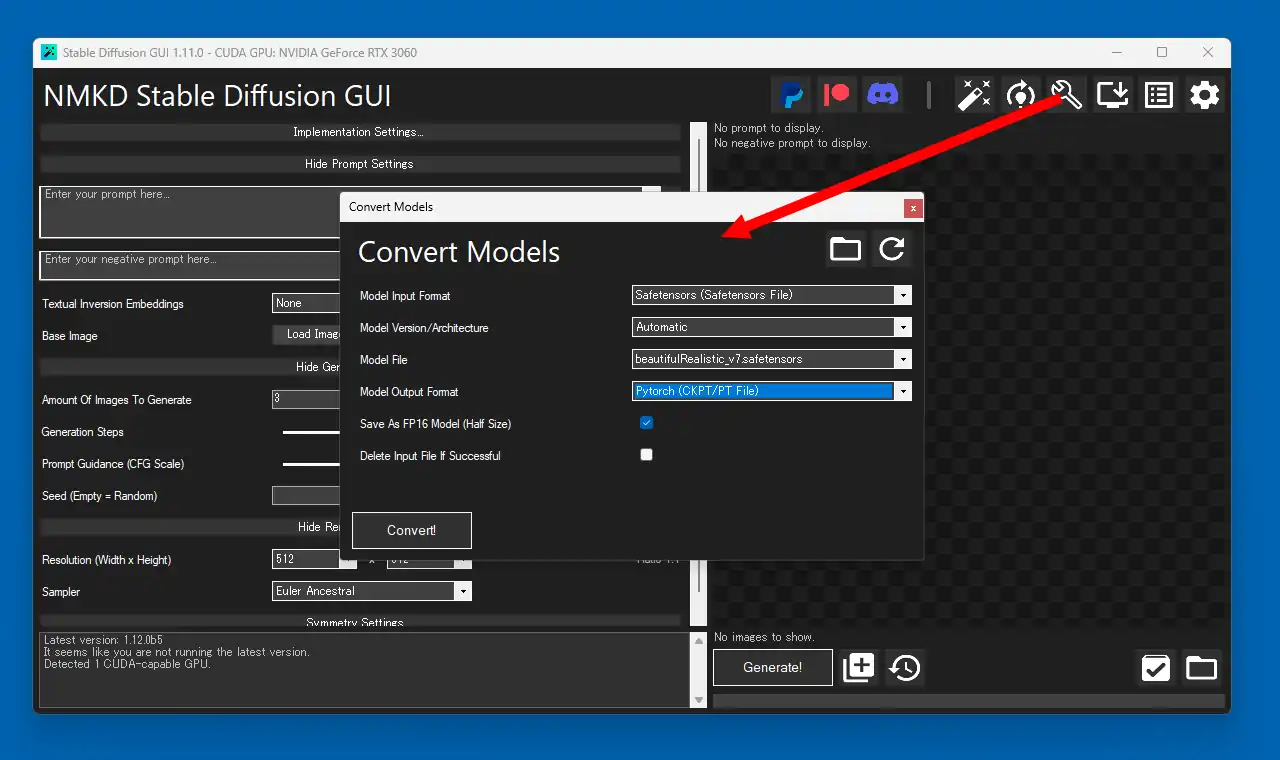Screen dimensions: 1280x760
Task: Open the log list icon
Action: pos(1159,95)
